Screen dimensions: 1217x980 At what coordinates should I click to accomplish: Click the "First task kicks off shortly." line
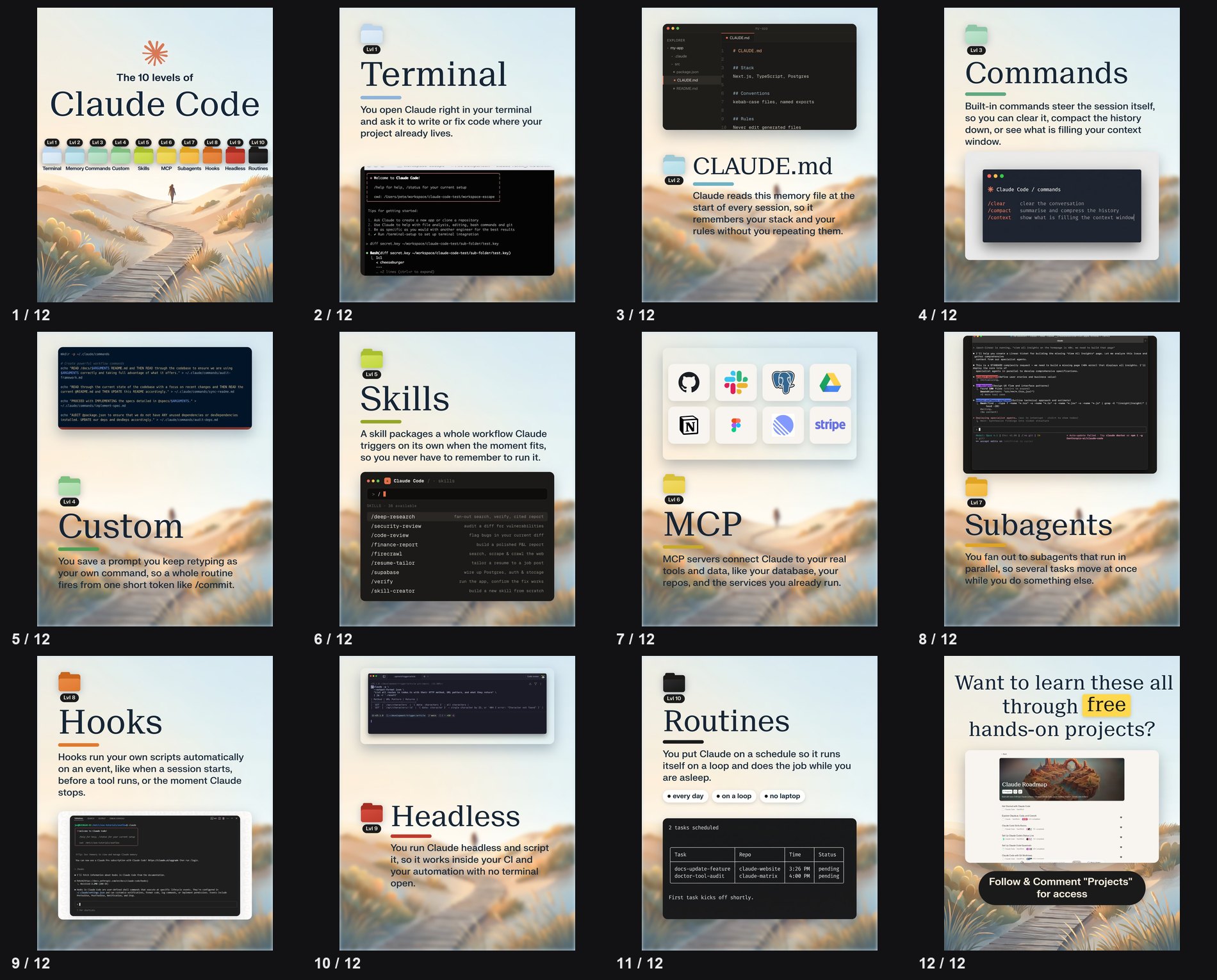coord(711,897)
